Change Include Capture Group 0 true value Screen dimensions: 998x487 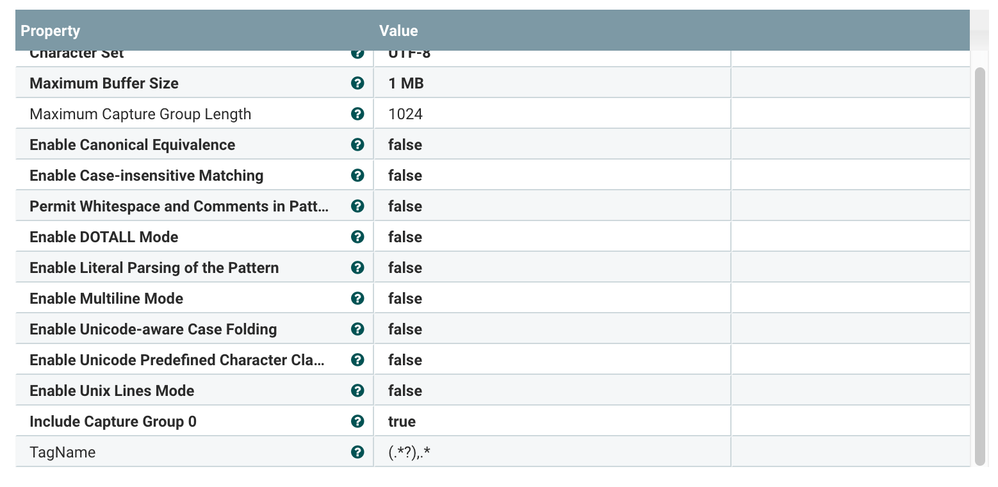click(402, 421)
